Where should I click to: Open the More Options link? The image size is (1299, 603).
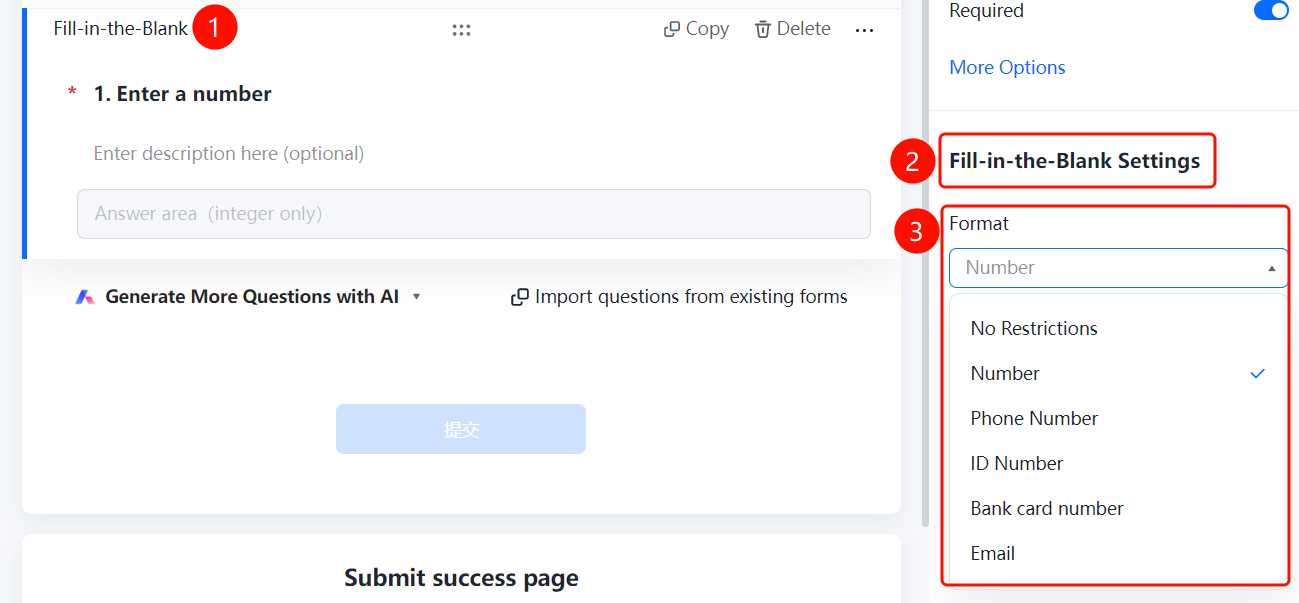click(x=1007, y=67)
